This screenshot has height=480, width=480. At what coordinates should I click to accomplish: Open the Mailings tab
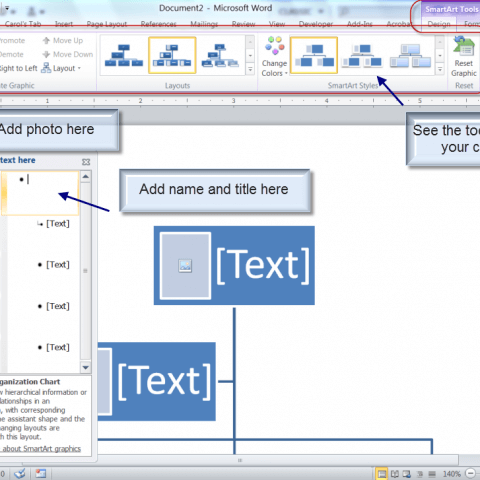[x=204, y=24]
